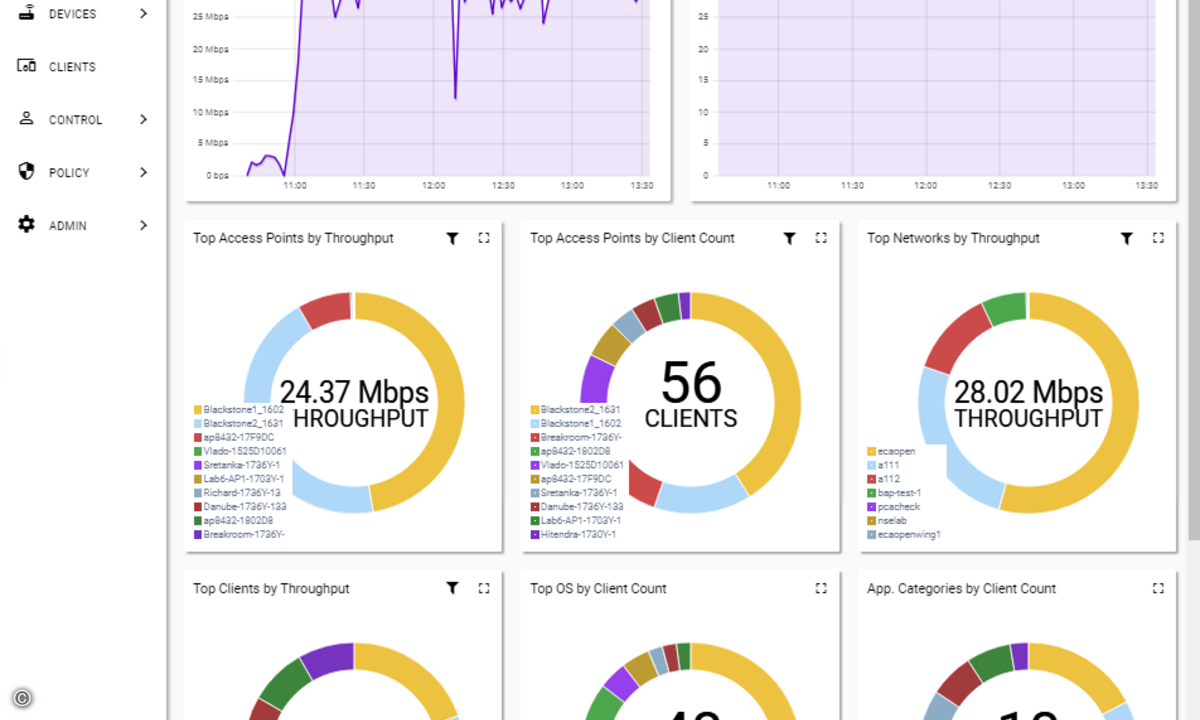The image size is (1200, 720).
Task: Click the 28.02 Mbps throughput center value
Action: pyautogui.click(x=1028, y=393)
